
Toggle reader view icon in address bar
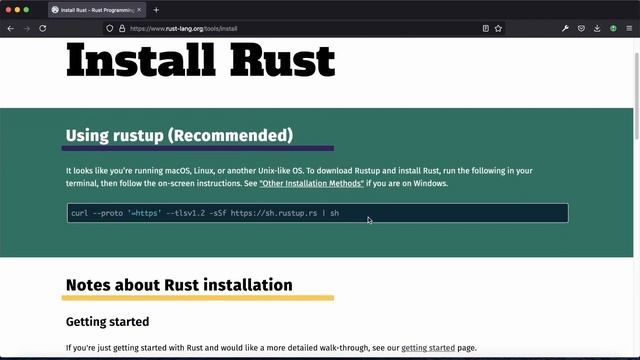[485, 29]
